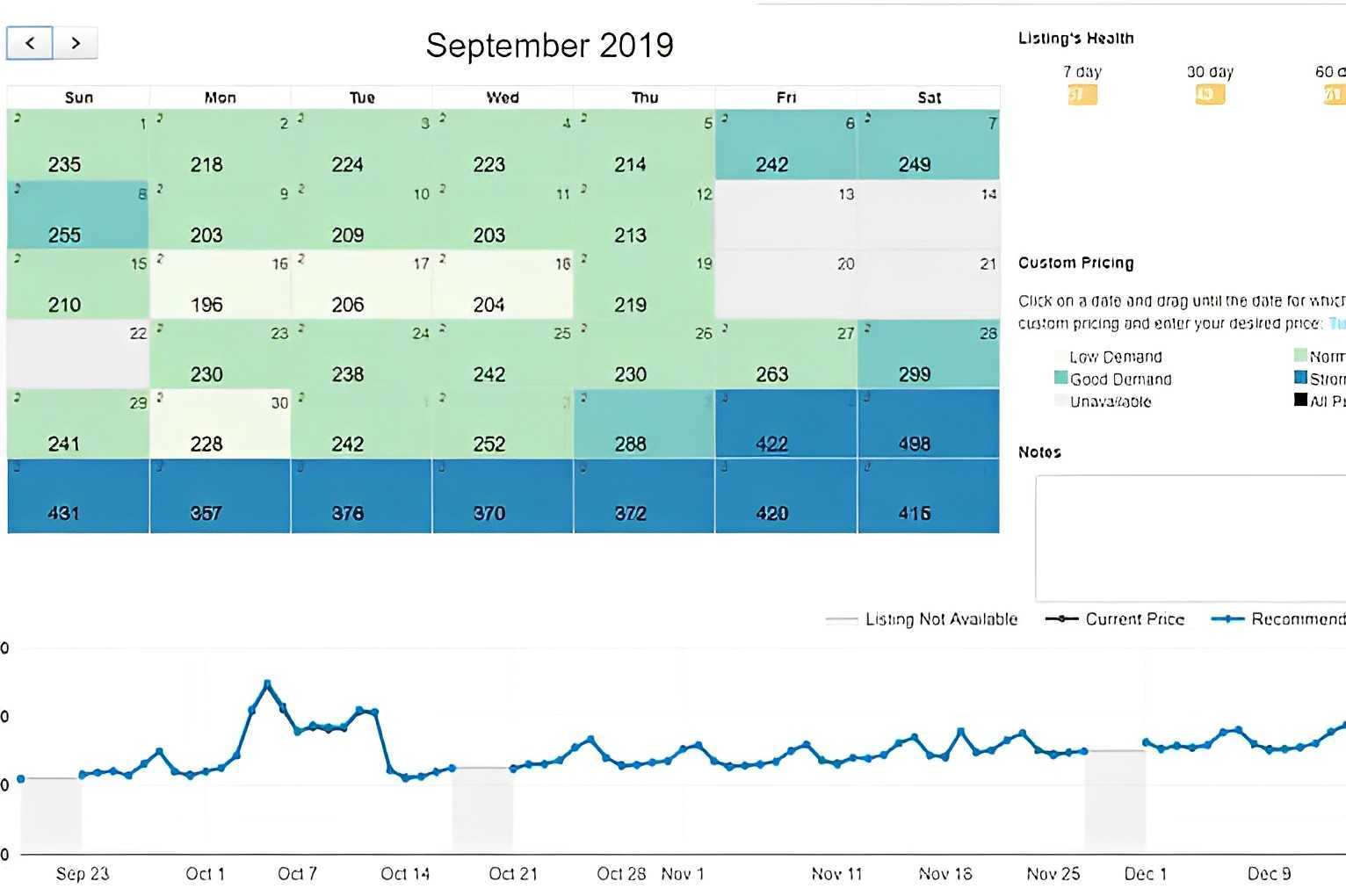Image resolution: width=1346 pixels, height=896 pixels.
Task: Click the Good Demand legend swatch
Action: 1061,379
